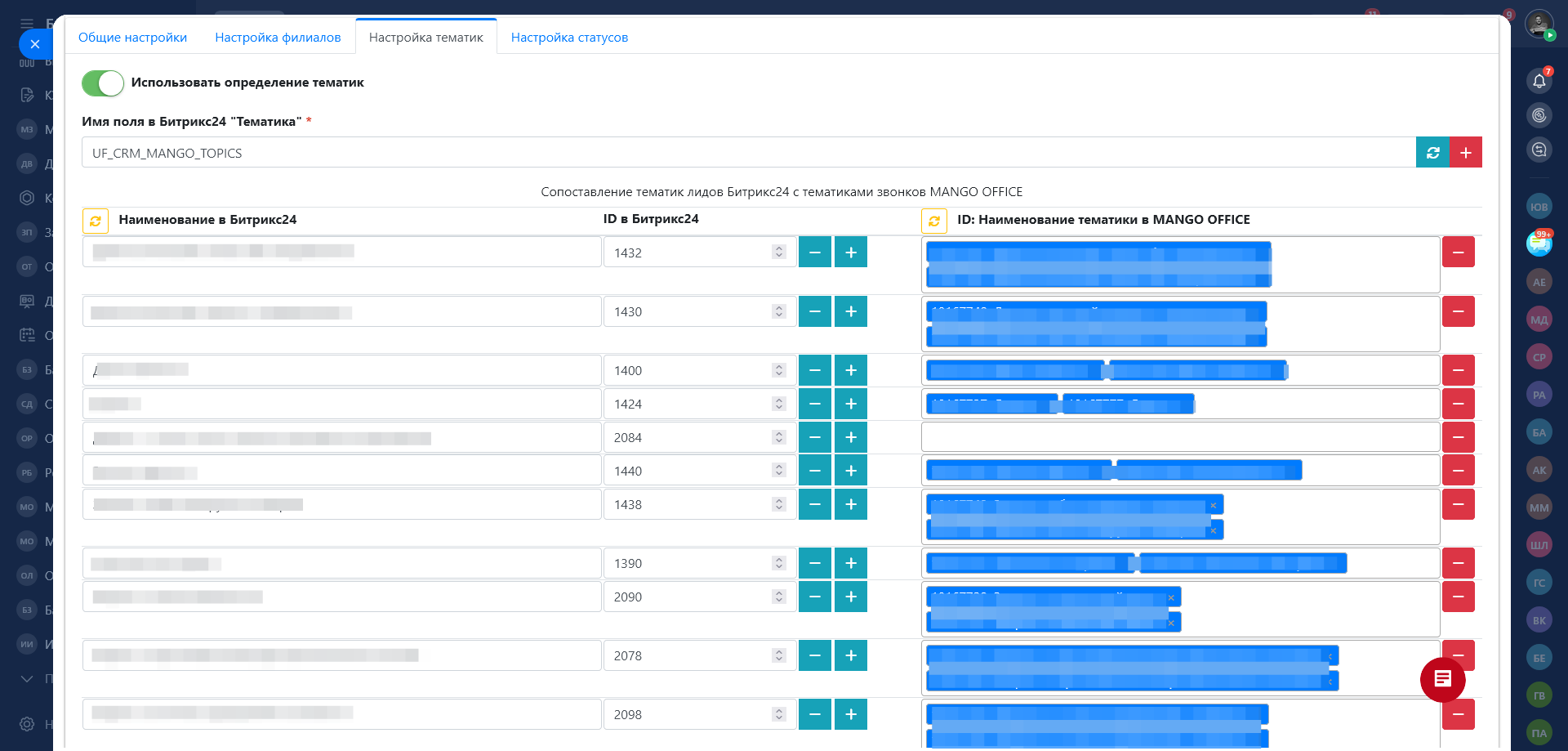Open the red chat widget button
This screenshot has width=1568, height=751.
1442,679
